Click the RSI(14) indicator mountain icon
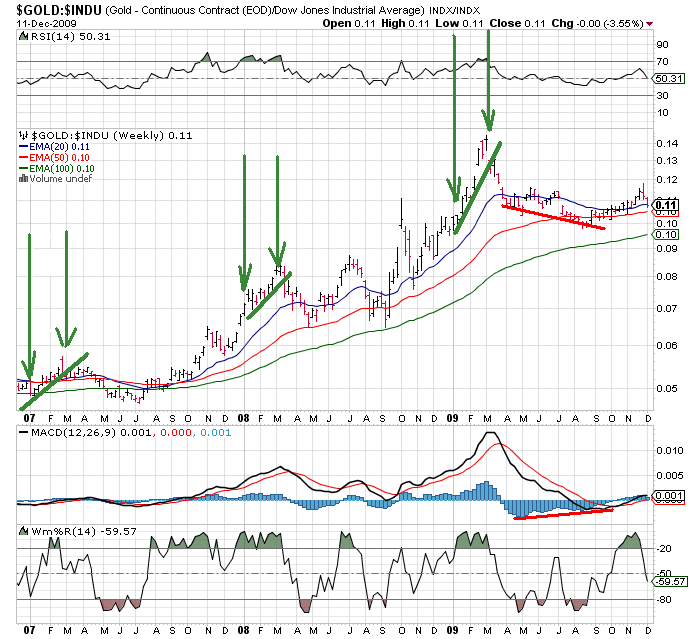 coord(24,37)
